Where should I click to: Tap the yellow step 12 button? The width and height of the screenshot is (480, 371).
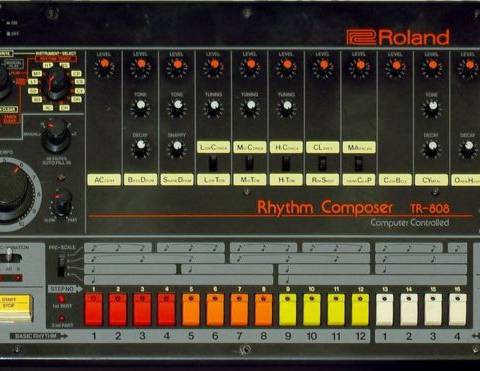tap(360, 309)
